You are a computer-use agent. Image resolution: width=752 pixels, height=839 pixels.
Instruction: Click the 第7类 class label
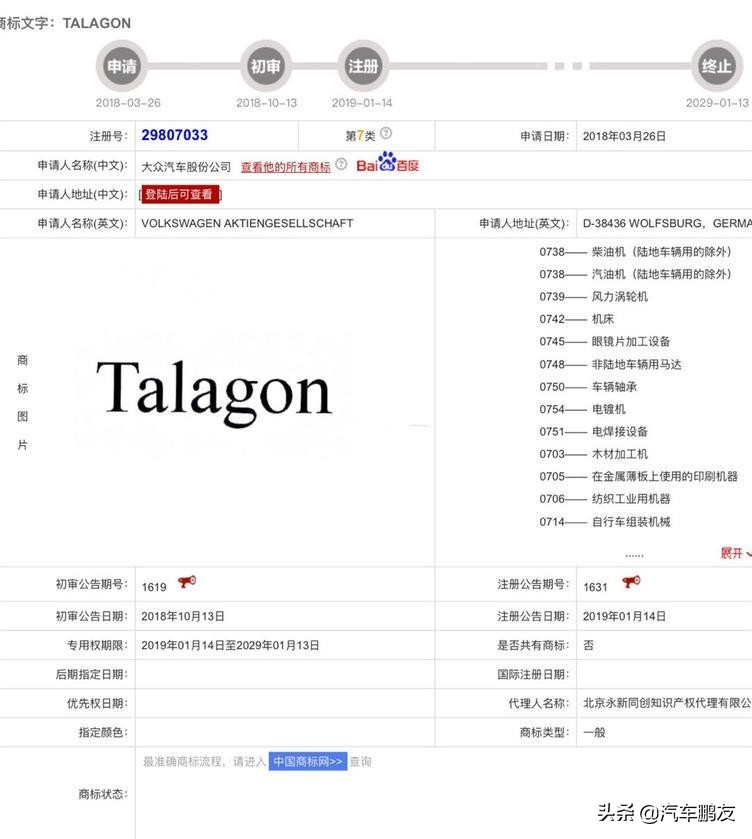click(x=360, y=136)
